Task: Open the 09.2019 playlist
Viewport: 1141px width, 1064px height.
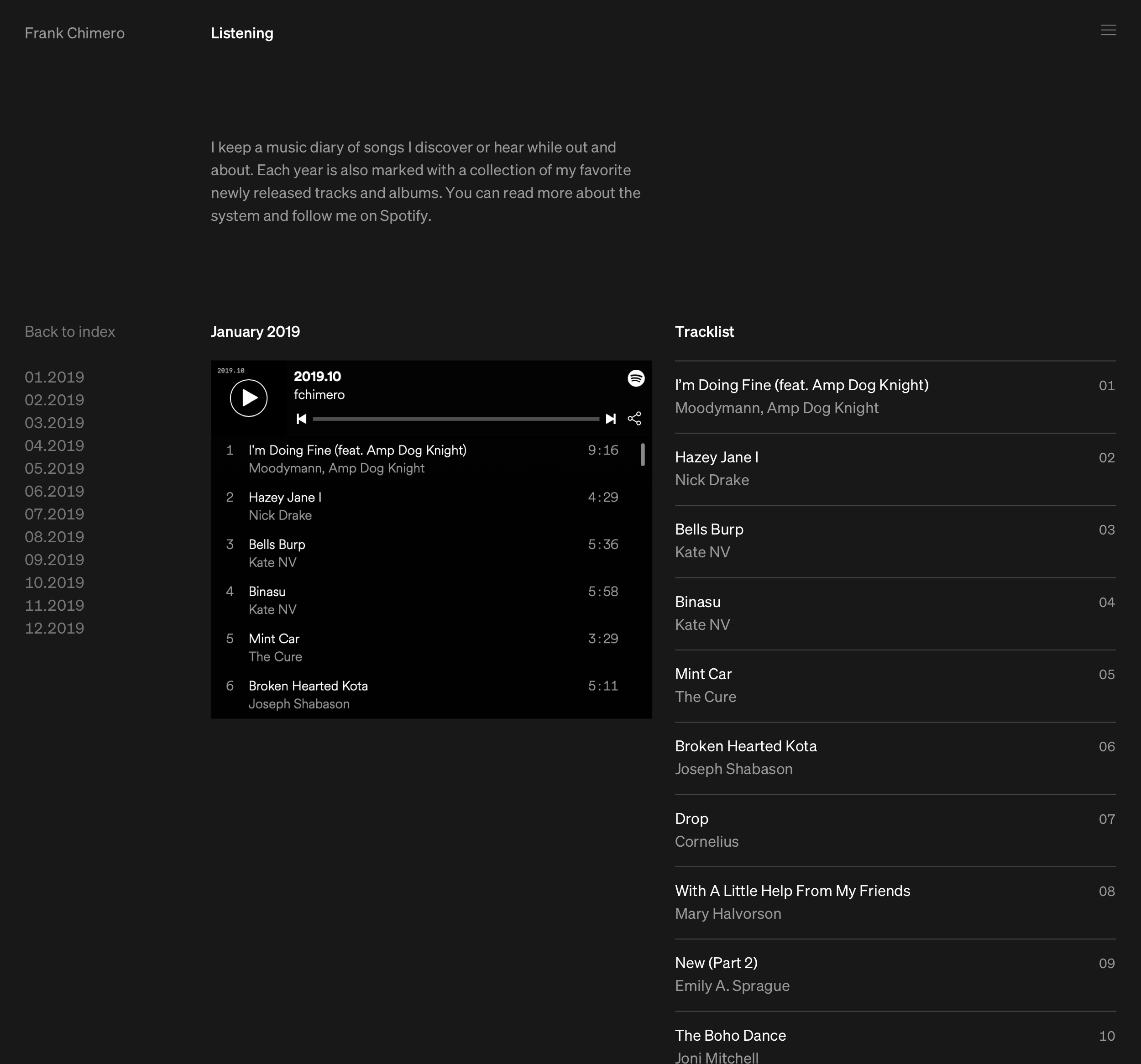Action: point(54,560)
